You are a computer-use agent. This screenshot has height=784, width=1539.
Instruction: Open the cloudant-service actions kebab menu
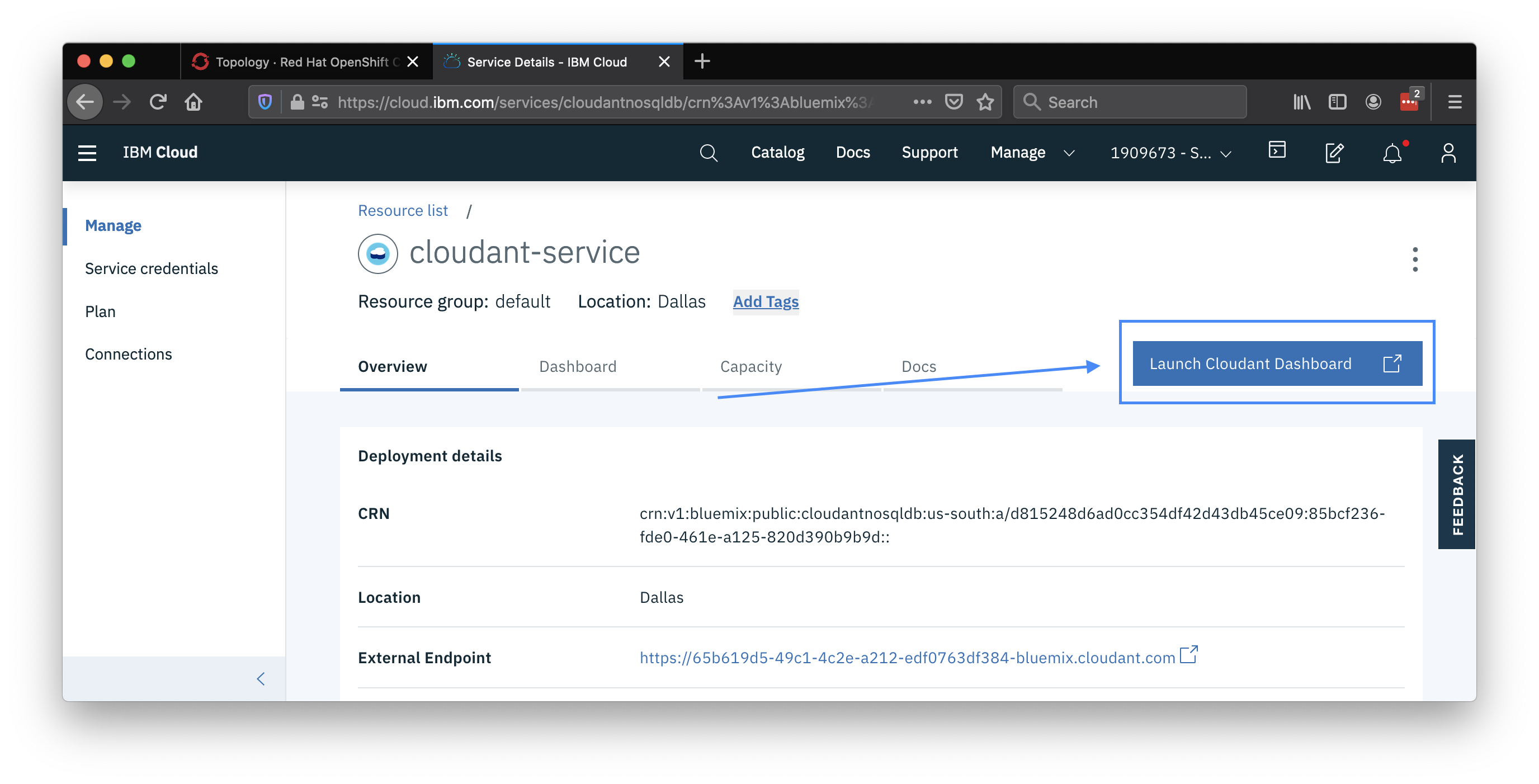click(1415, 259)
